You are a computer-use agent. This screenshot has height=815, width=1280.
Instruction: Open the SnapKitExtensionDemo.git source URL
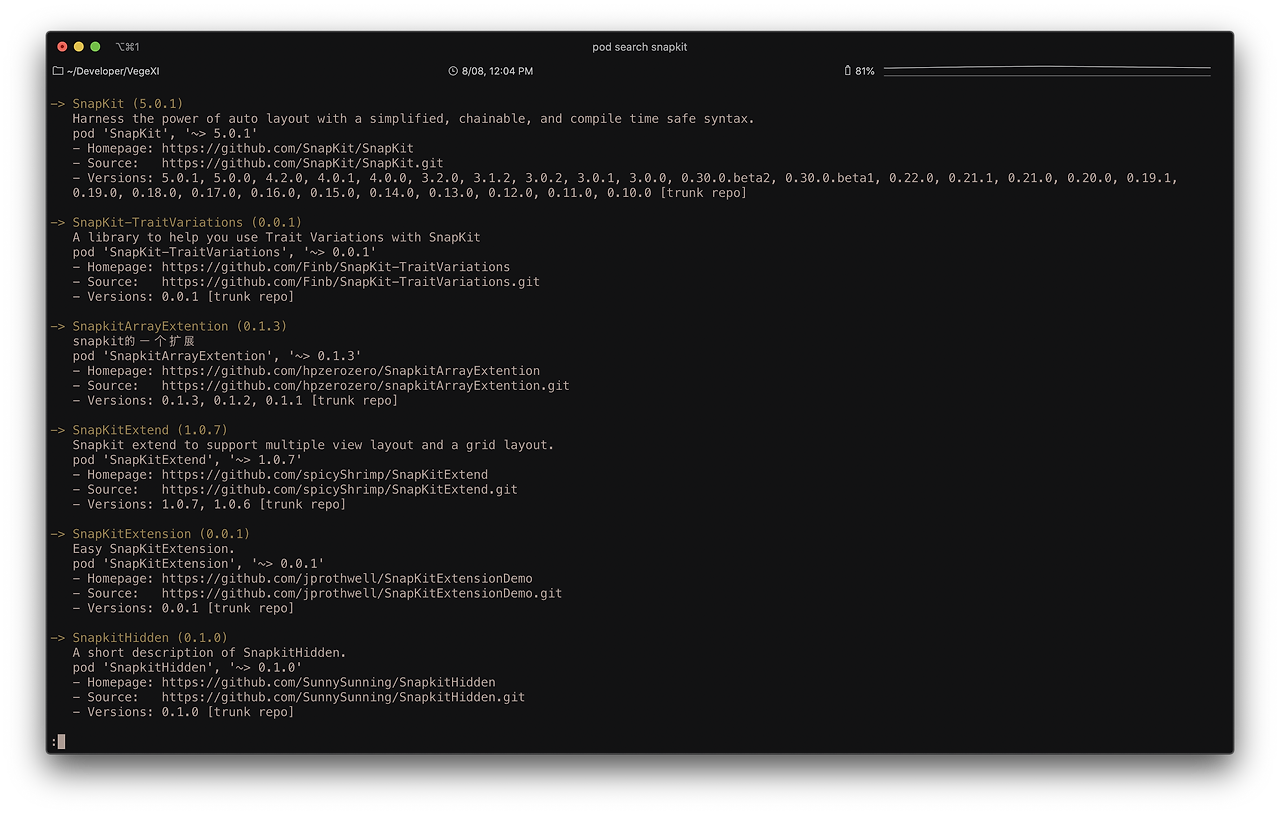coord(361,594)
